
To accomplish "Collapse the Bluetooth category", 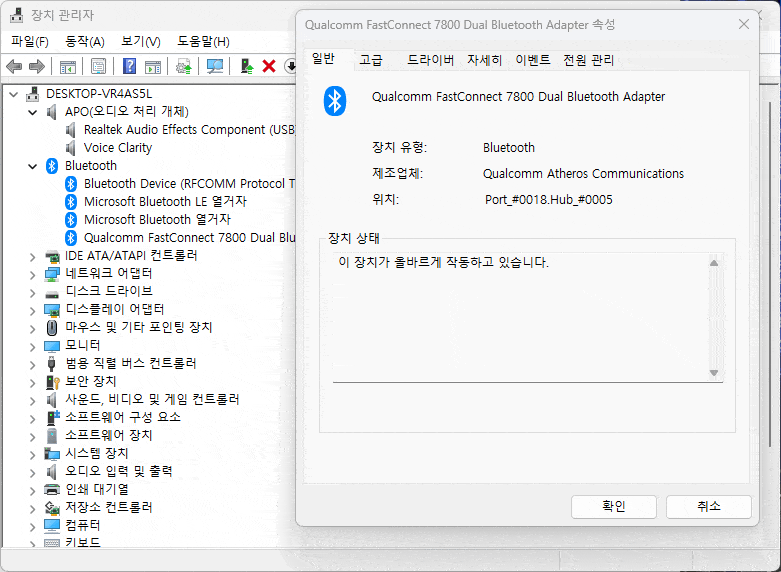I will [33, 166].
